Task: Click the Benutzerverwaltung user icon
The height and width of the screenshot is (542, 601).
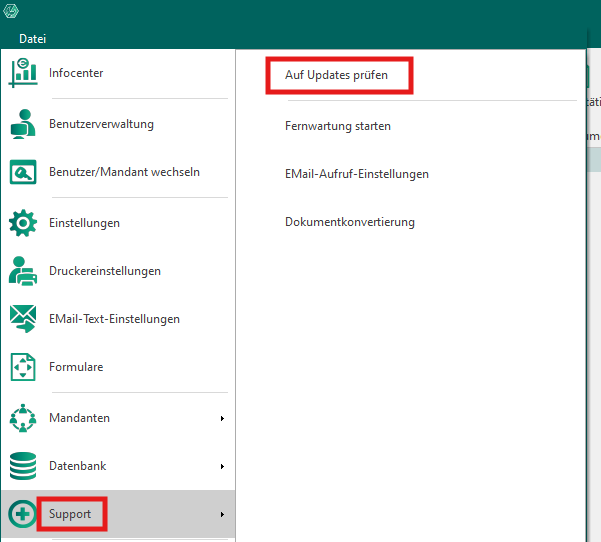Action: [x=23, y=124]
